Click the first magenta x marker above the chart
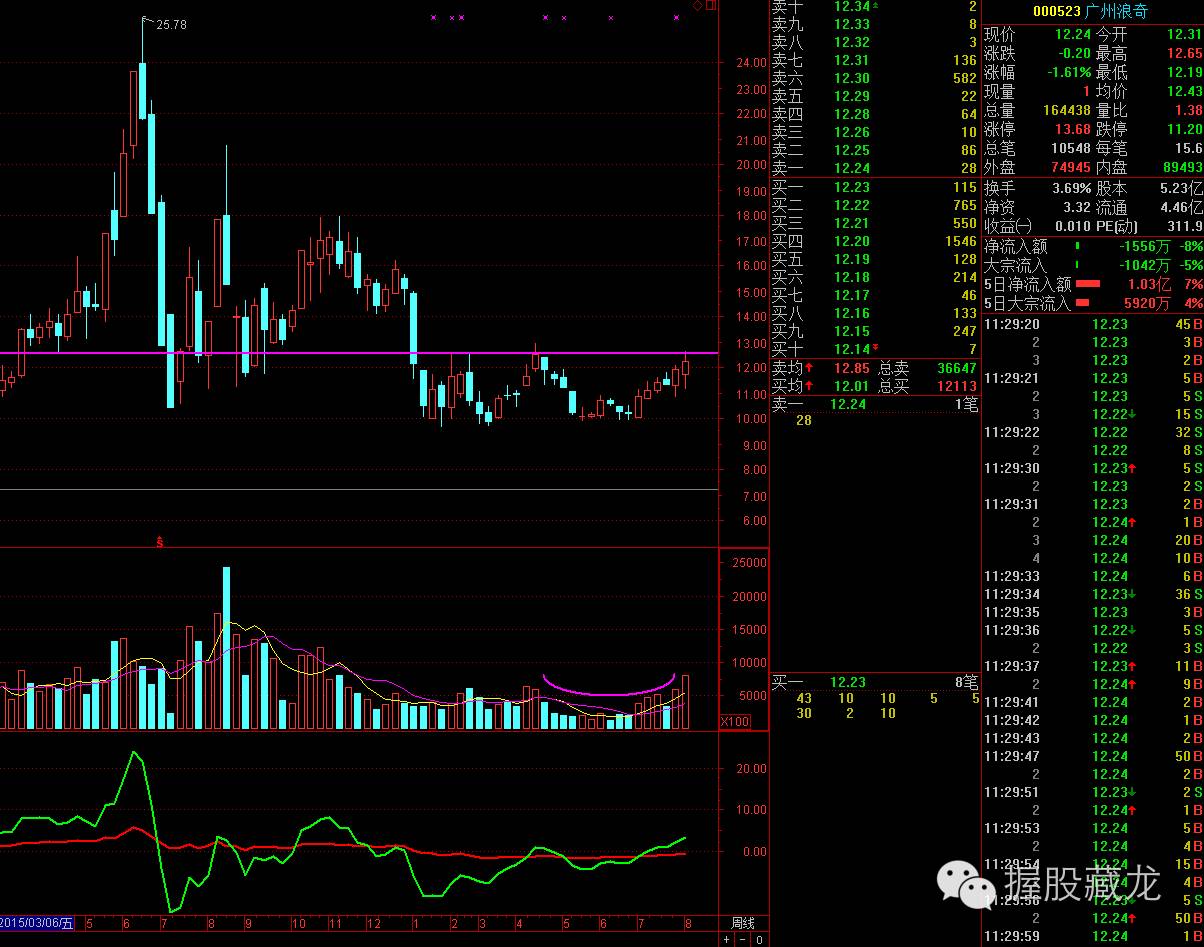Image resolution: width=1204 pixels, height=947 pixels. coord(433,18)
